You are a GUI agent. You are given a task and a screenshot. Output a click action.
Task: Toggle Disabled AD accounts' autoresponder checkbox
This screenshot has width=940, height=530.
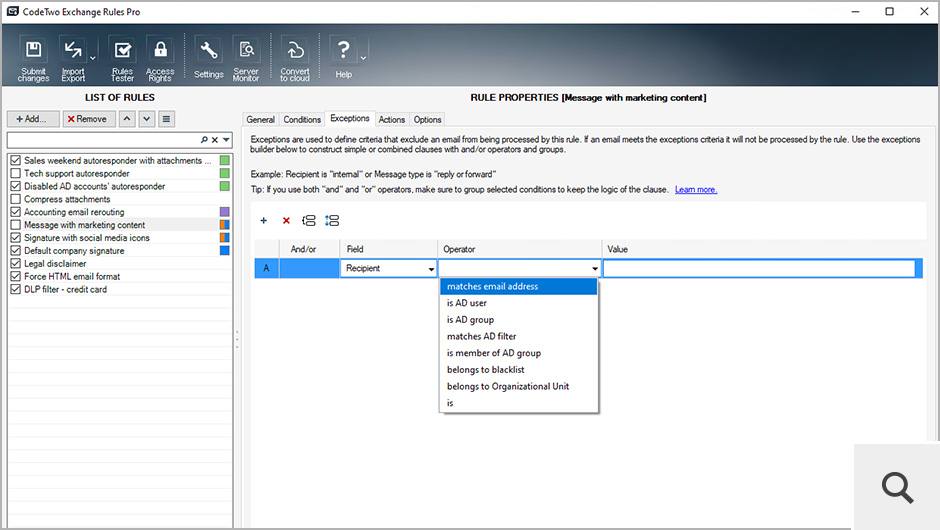(x=16, y=186)
